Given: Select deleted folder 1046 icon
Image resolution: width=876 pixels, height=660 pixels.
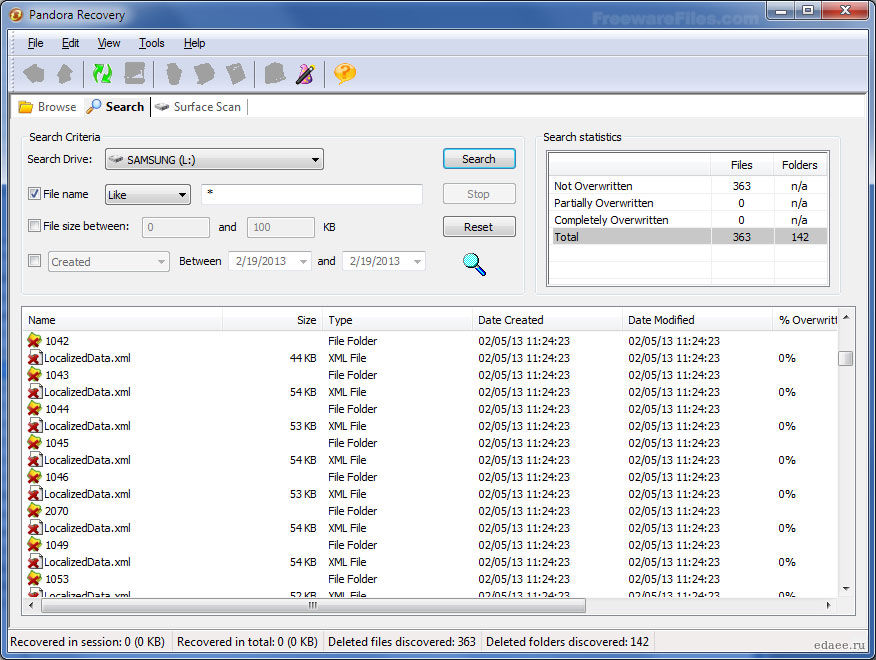Looking at the screenshot, I should 34,477.
